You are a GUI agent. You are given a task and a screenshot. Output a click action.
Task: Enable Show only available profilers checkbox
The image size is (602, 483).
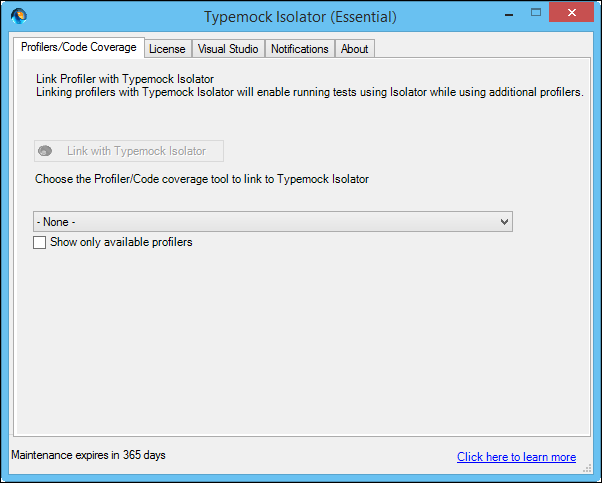pos(40,242)
